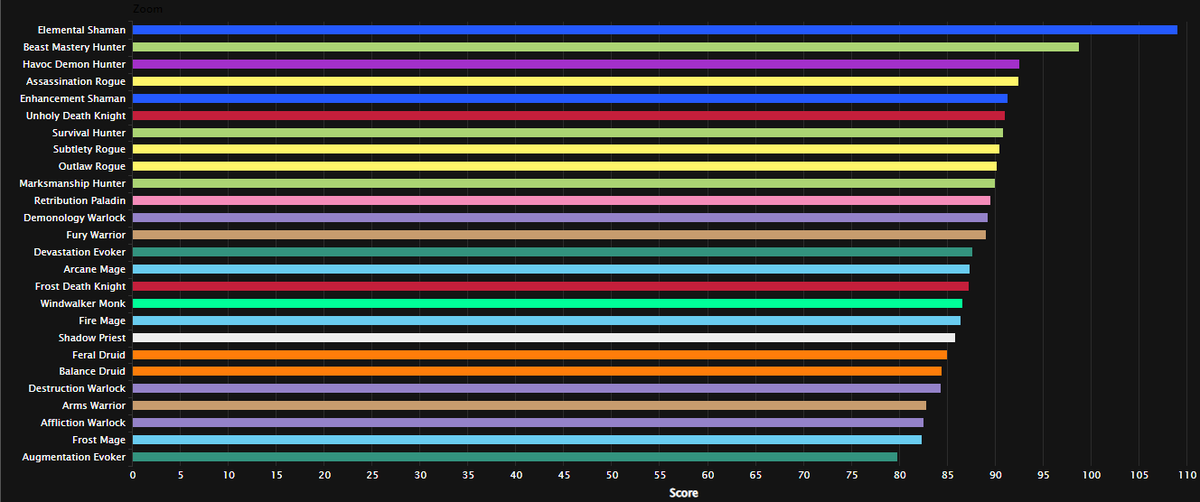Click the Elemental Shaman score bar
The height and width of the screenshot is (502, 1200).
(x=655, y=30)
